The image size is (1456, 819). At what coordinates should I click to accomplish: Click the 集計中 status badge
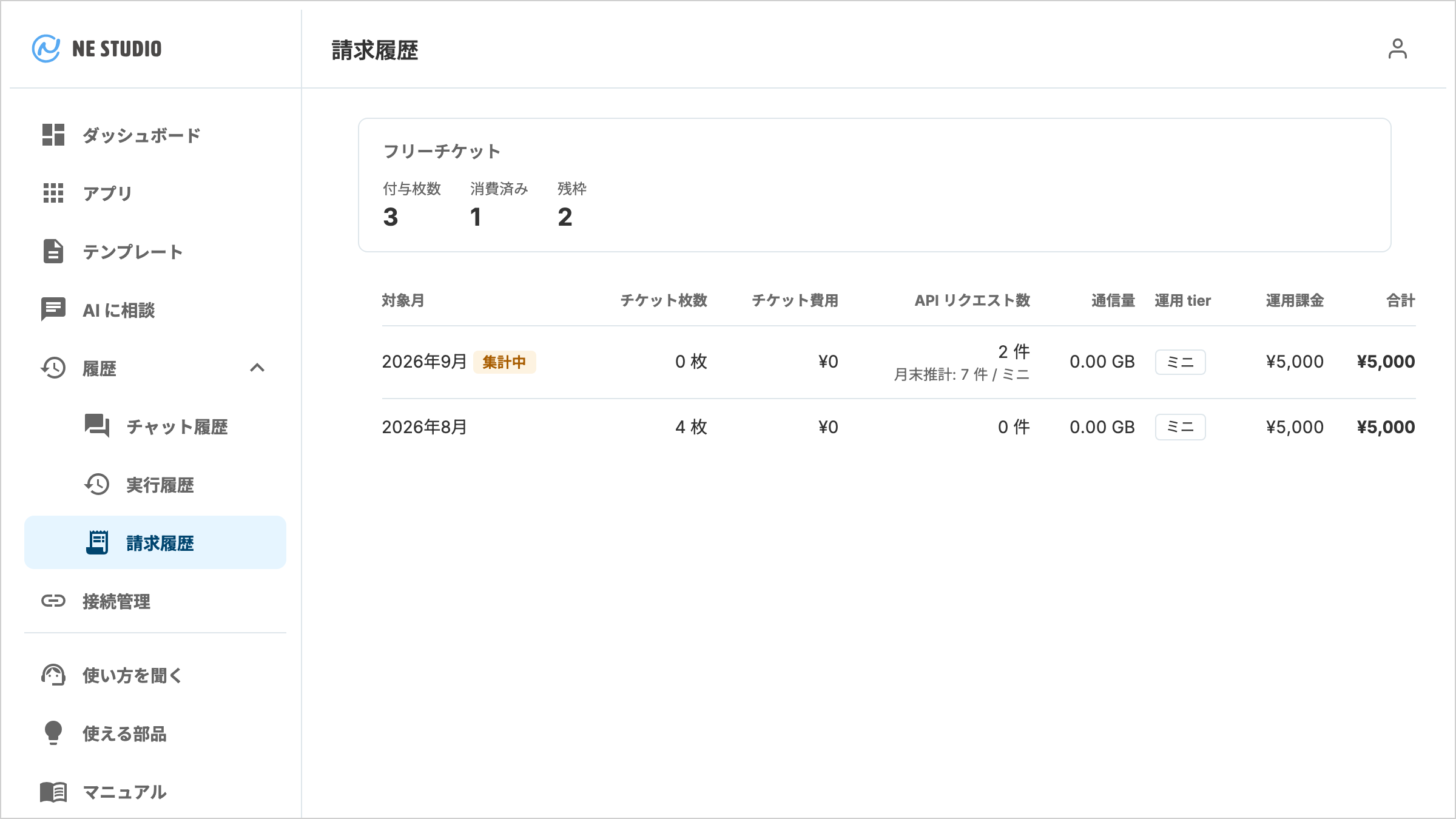[504, 362]
